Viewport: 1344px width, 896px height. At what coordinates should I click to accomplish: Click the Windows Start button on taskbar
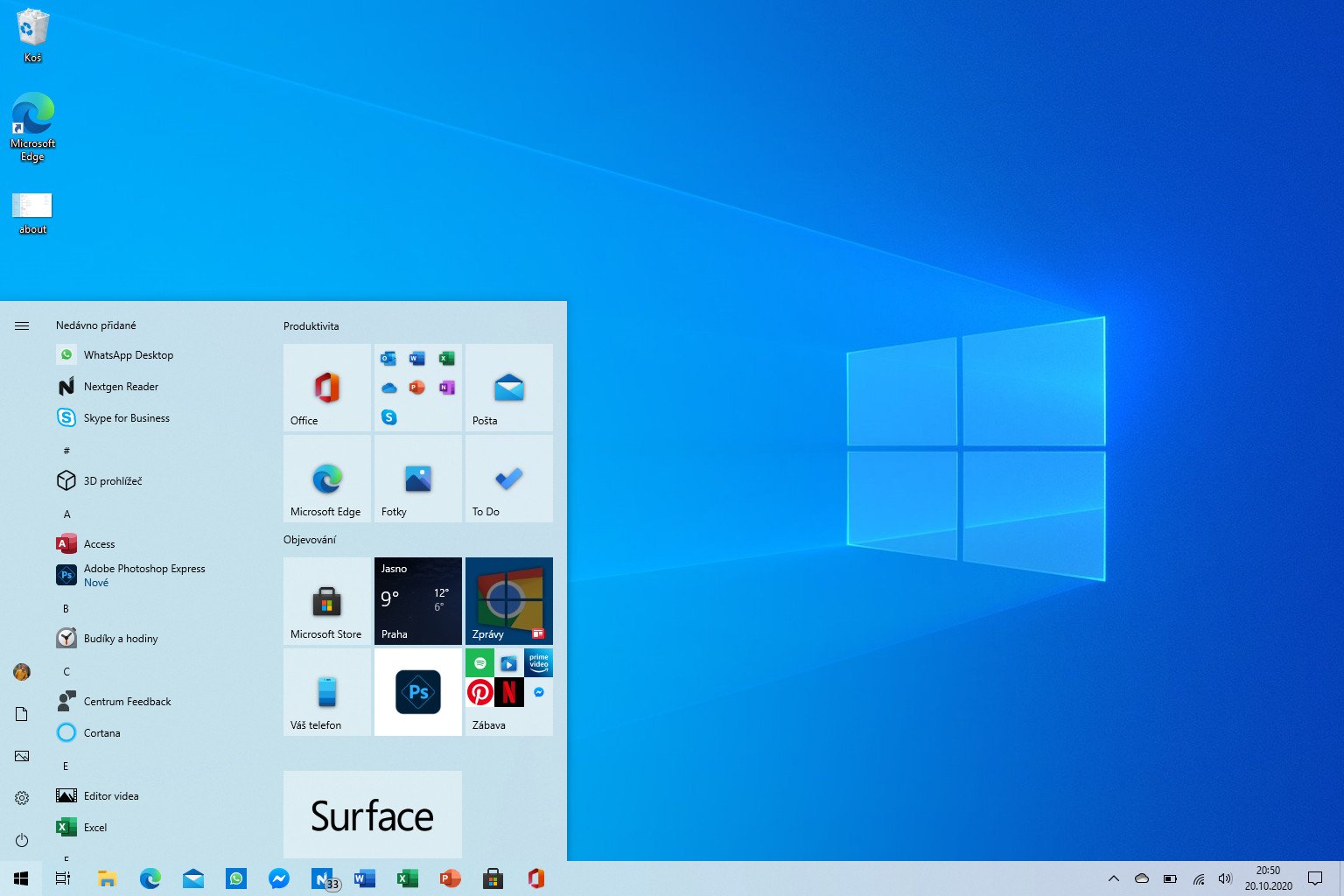[x=21, y=878]
